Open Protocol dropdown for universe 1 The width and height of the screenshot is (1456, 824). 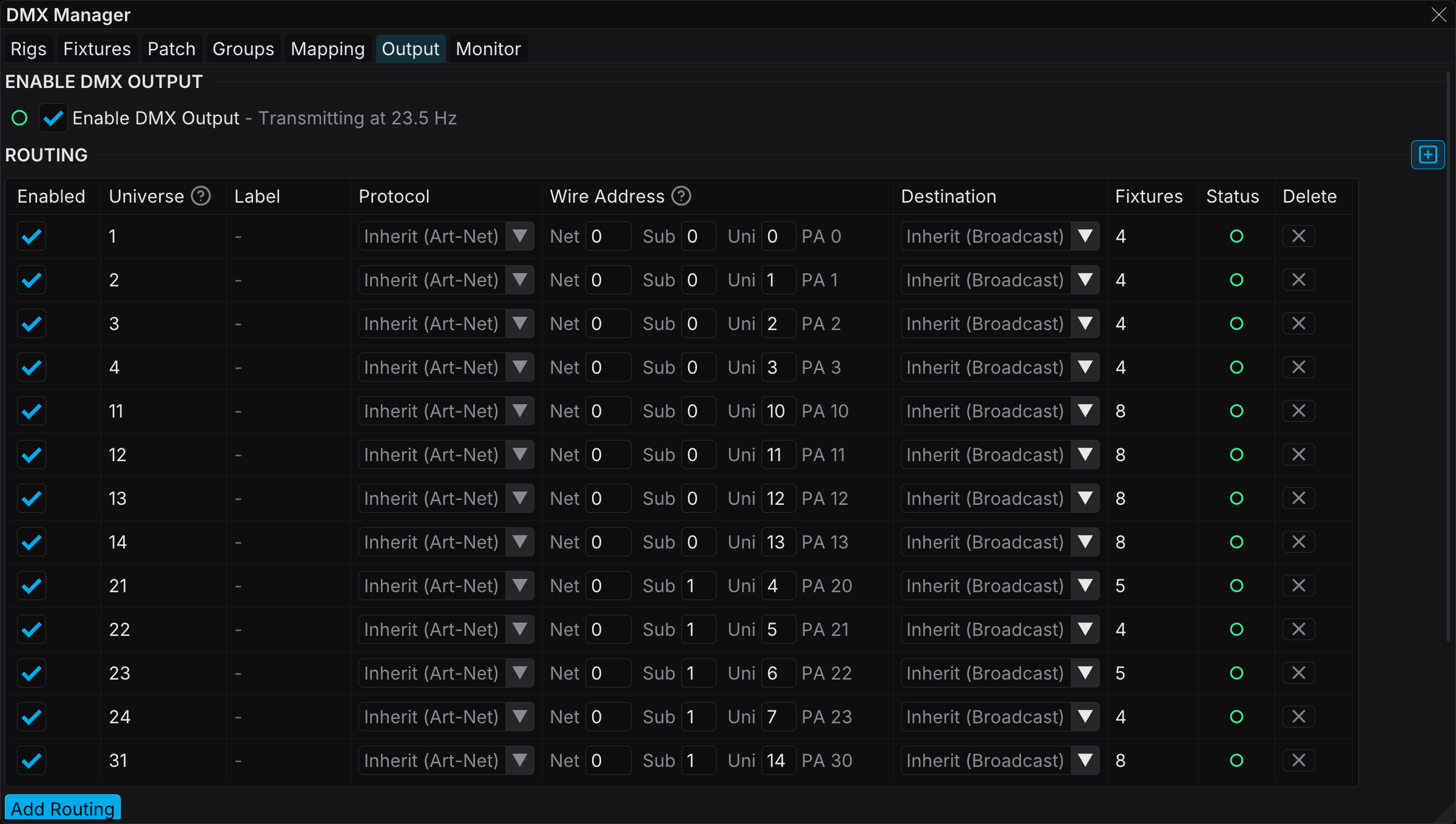pos(446,236)
